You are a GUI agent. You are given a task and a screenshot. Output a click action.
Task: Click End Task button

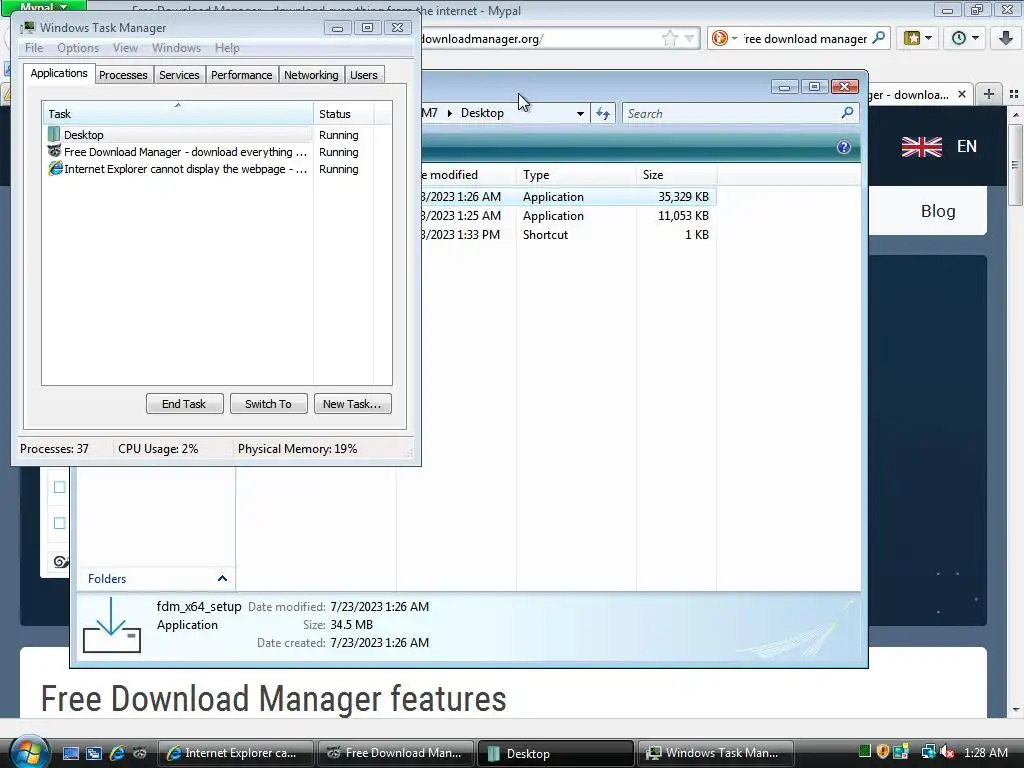(184, 404)
